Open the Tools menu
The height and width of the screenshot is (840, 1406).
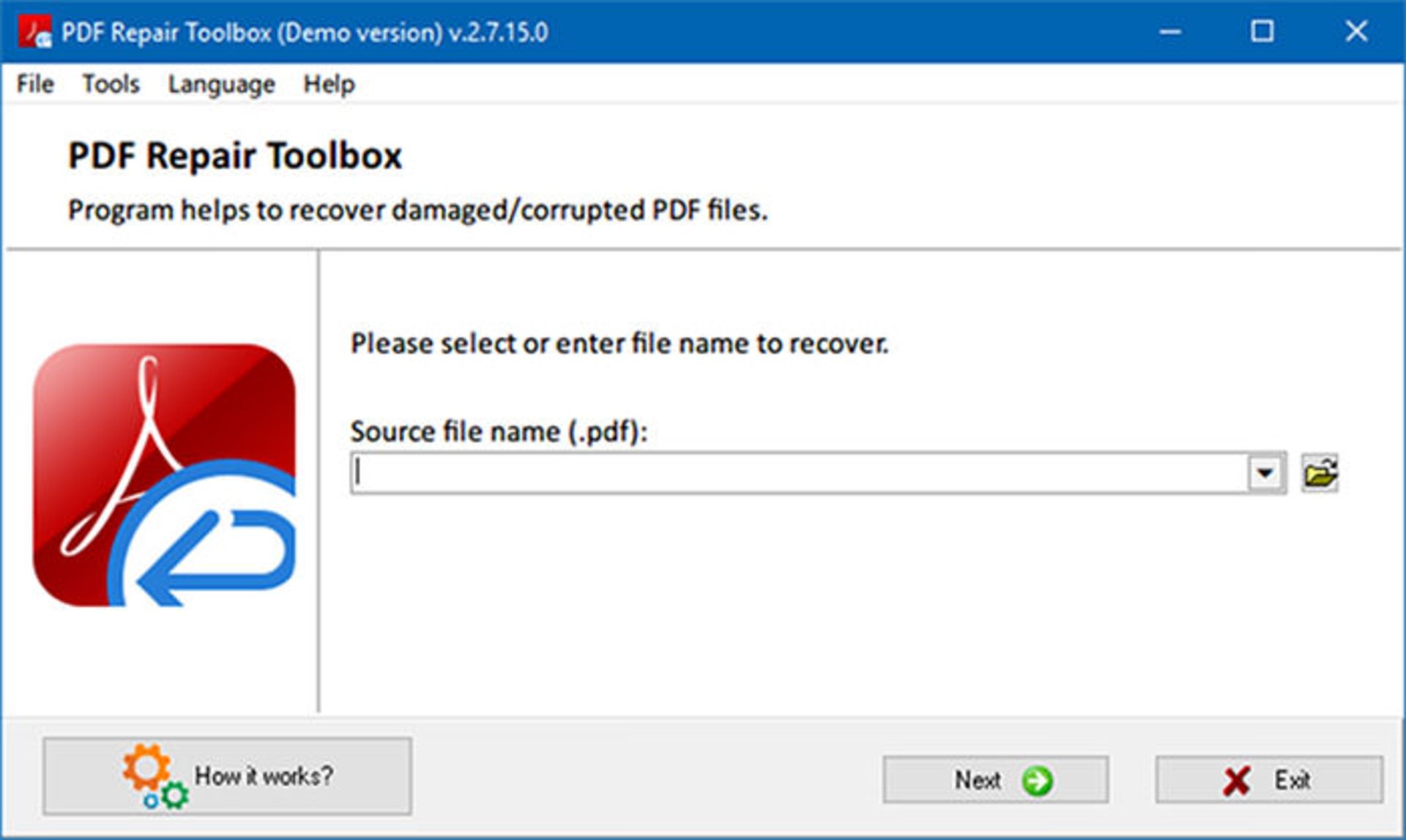111,84
